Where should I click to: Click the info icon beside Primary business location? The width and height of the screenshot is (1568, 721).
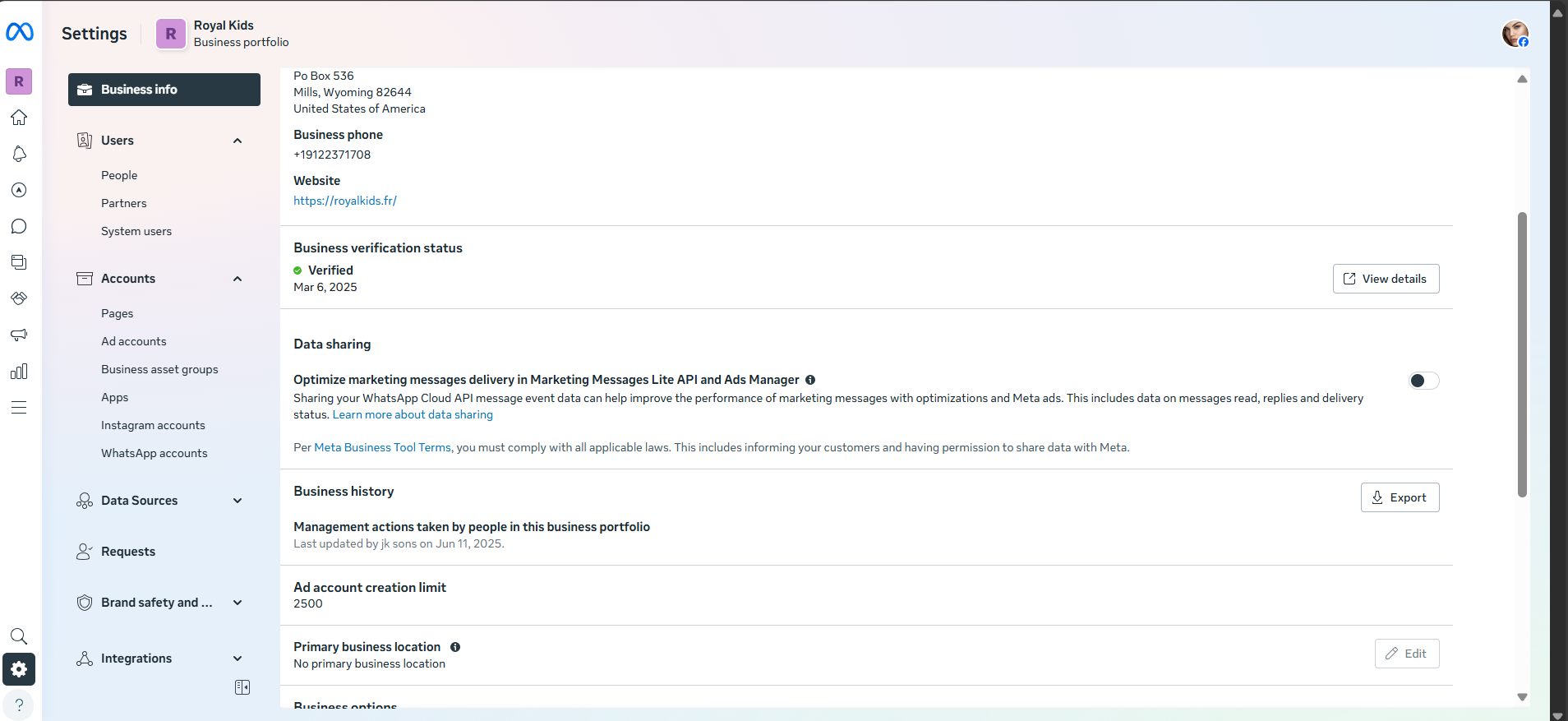(455, 647)
